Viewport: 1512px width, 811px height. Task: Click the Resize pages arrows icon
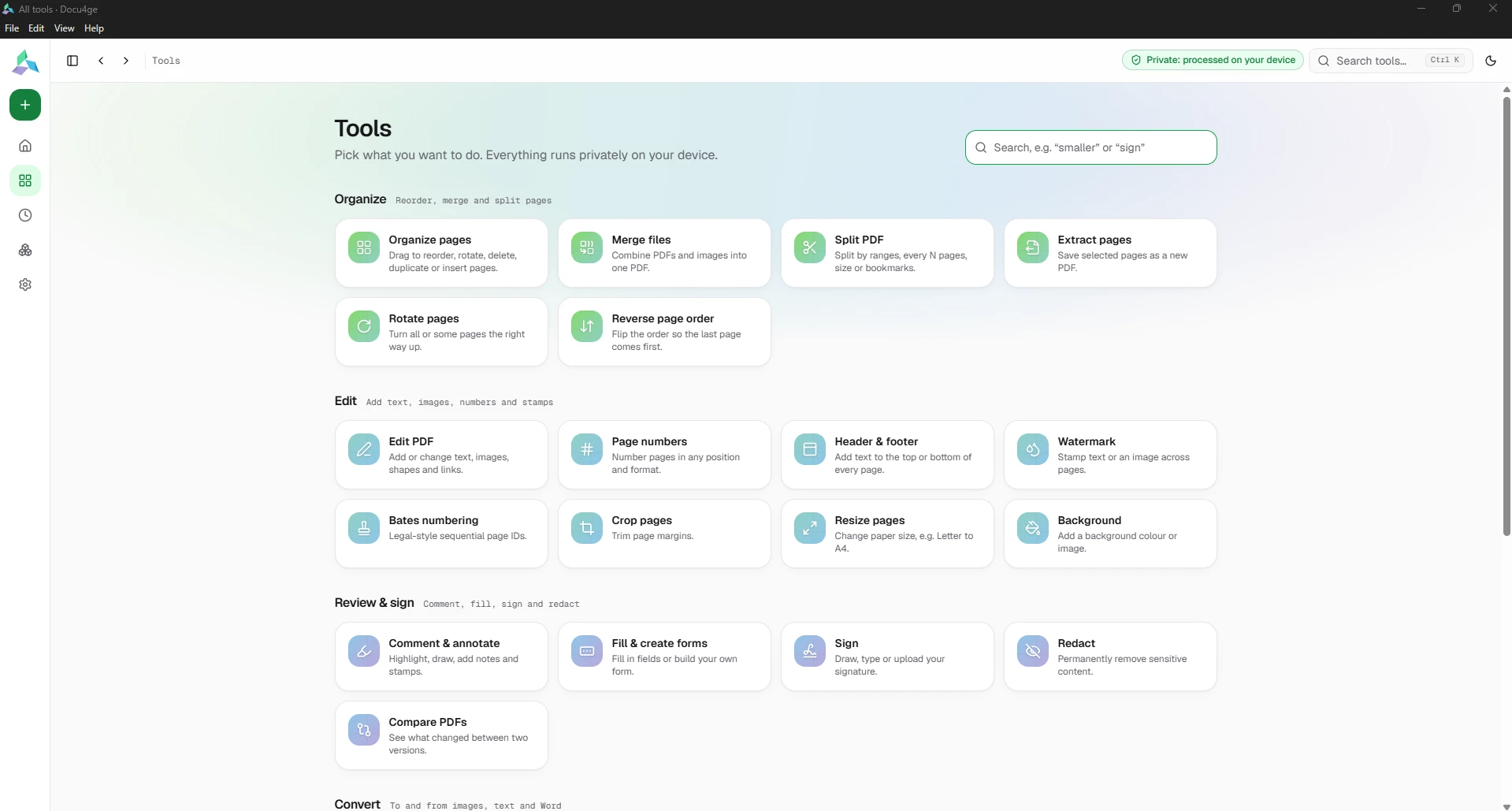[x=810, y=528]
